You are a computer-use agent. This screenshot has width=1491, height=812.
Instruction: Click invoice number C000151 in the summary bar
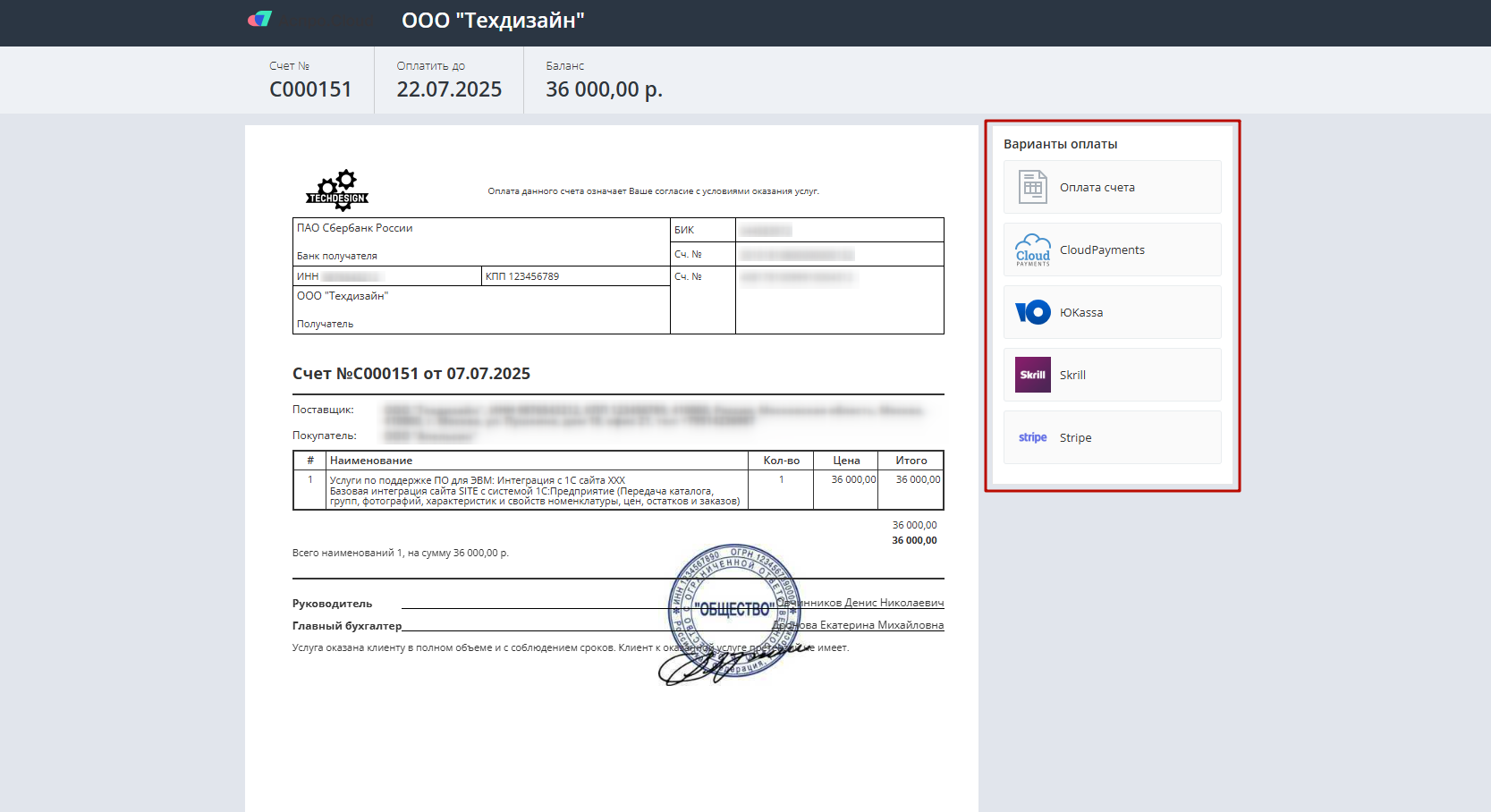point(310,89)
